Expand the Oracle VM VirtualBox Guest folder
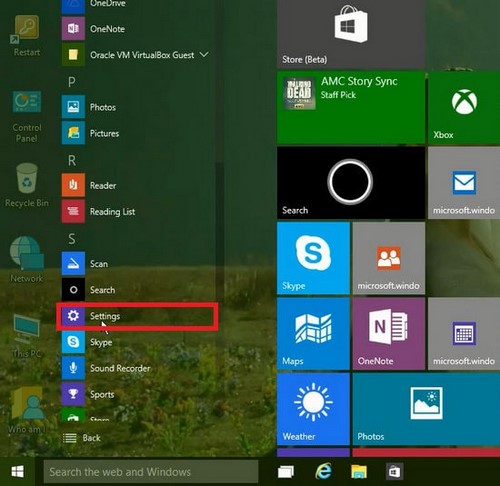 pos(204,54)
